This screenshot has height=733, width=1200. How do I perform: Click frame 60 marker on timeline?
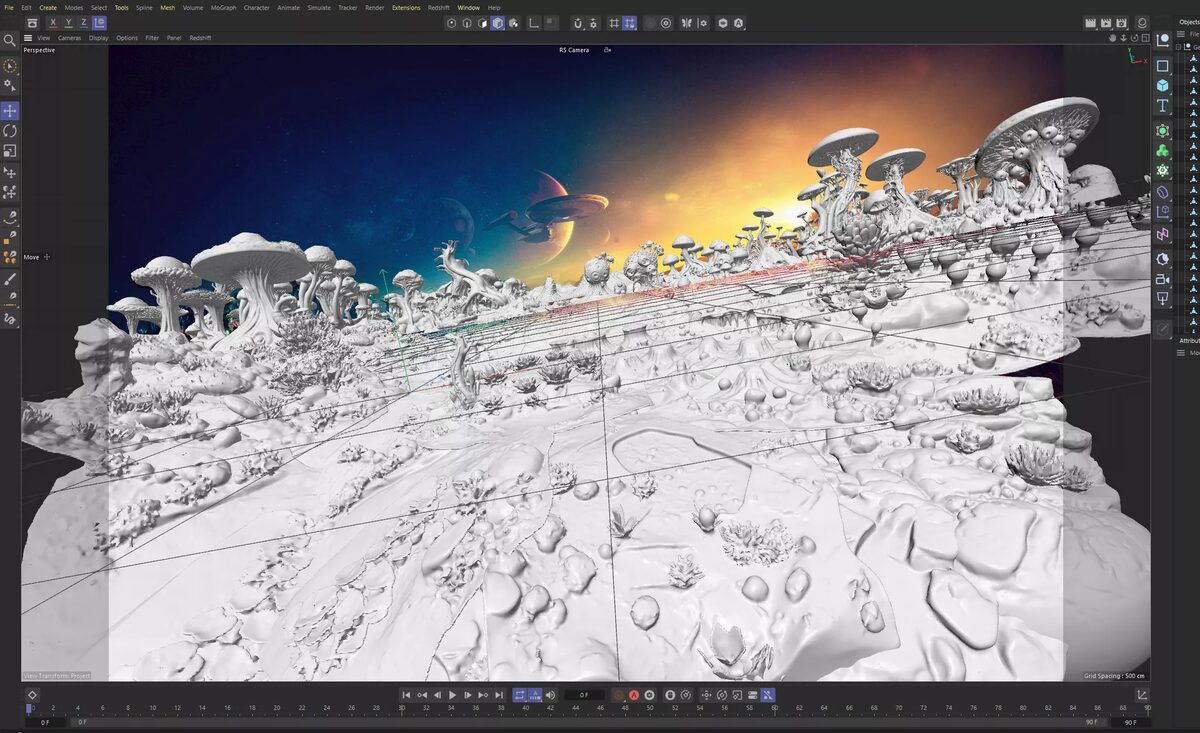[774, 708]
